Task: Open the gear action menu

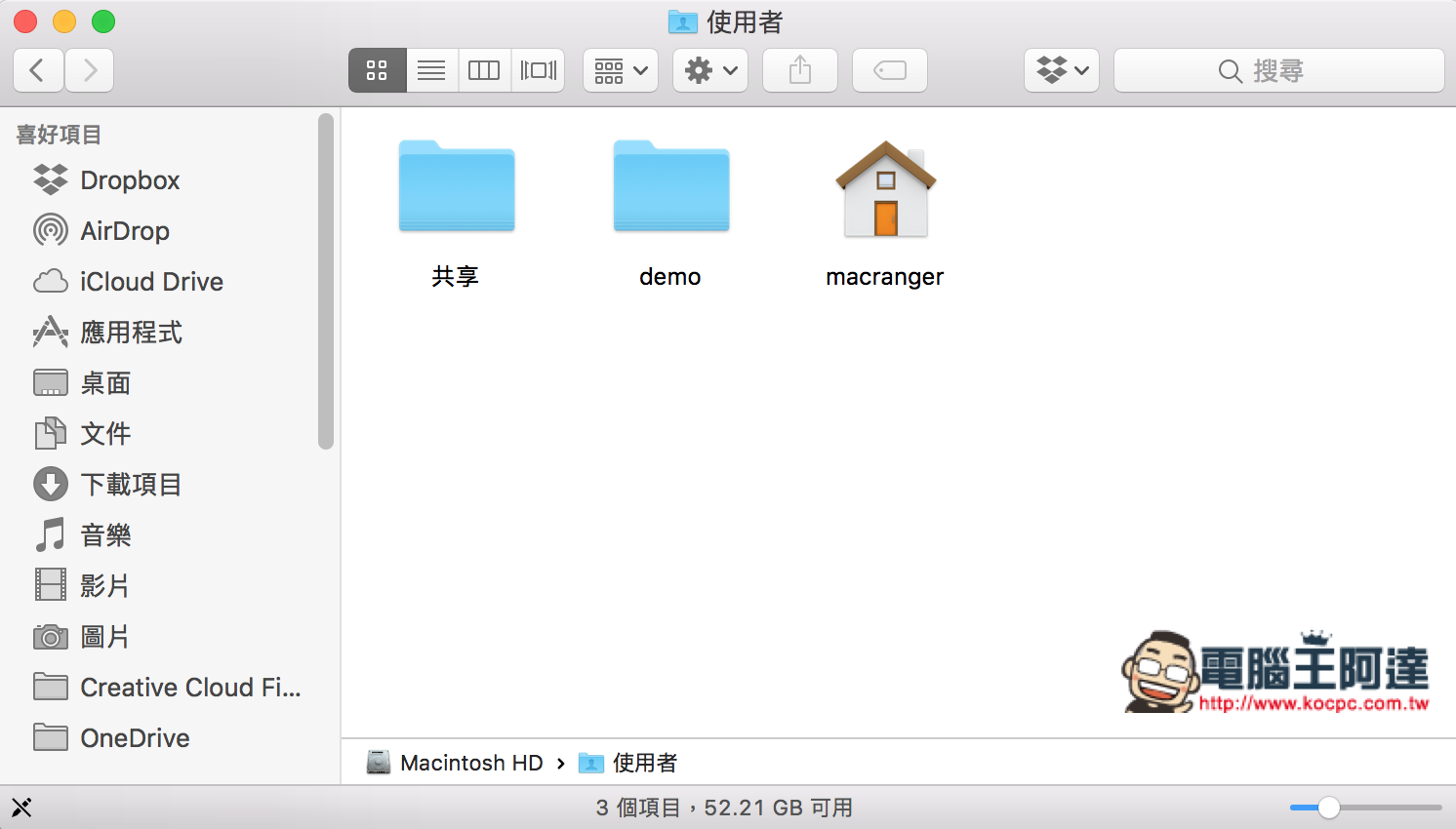Action: click(710, 70)
